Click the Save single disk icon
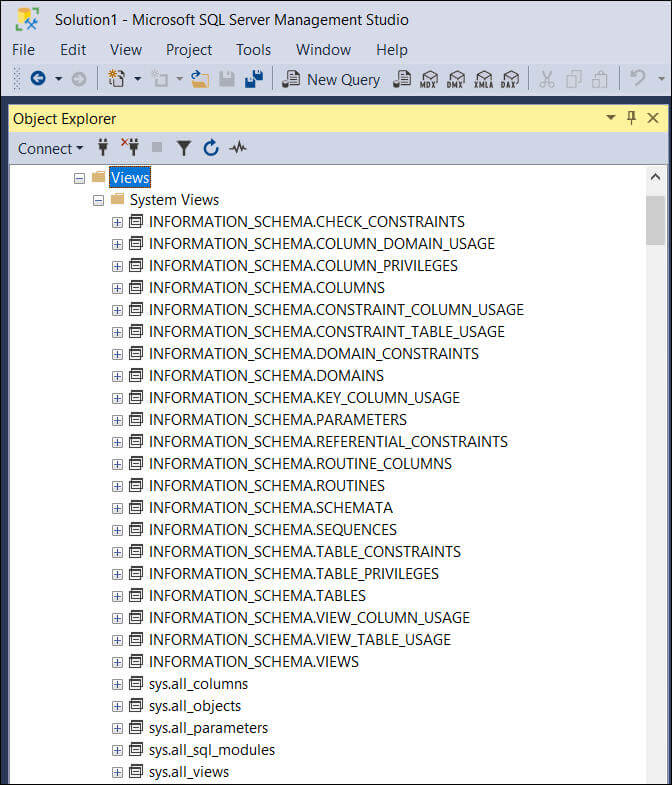Image resolution: width=672 pixels, height=785 pixels. [227, 79]
